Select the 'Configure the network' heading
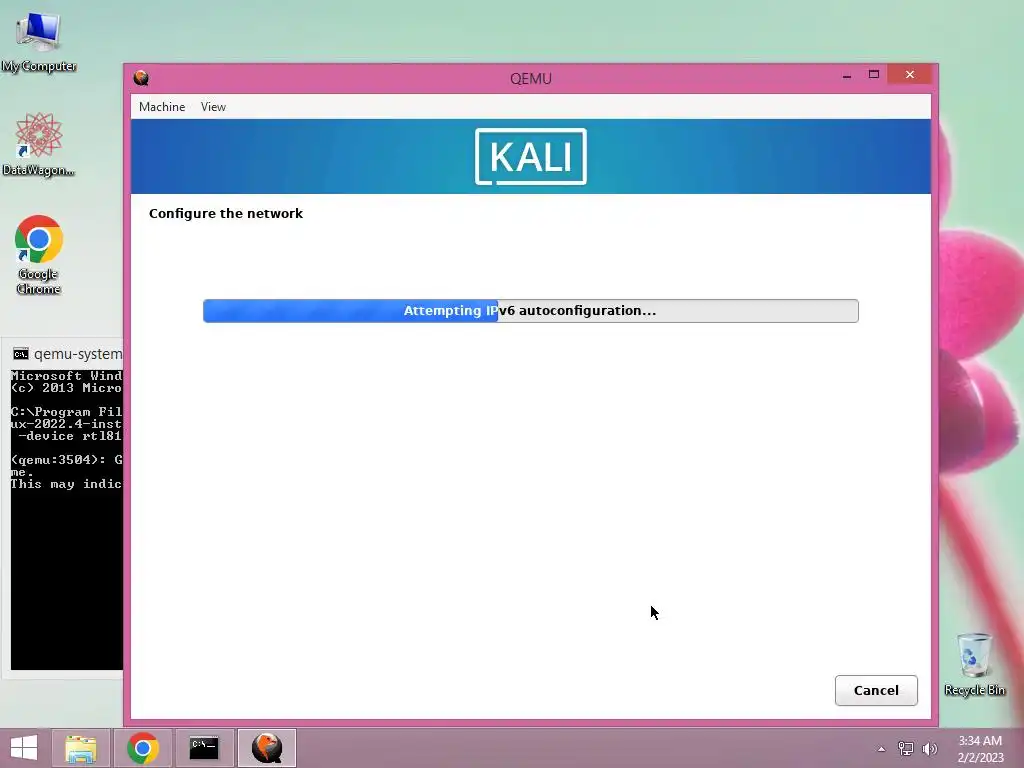Viewport: 1024px width, 768px height. 226,214
